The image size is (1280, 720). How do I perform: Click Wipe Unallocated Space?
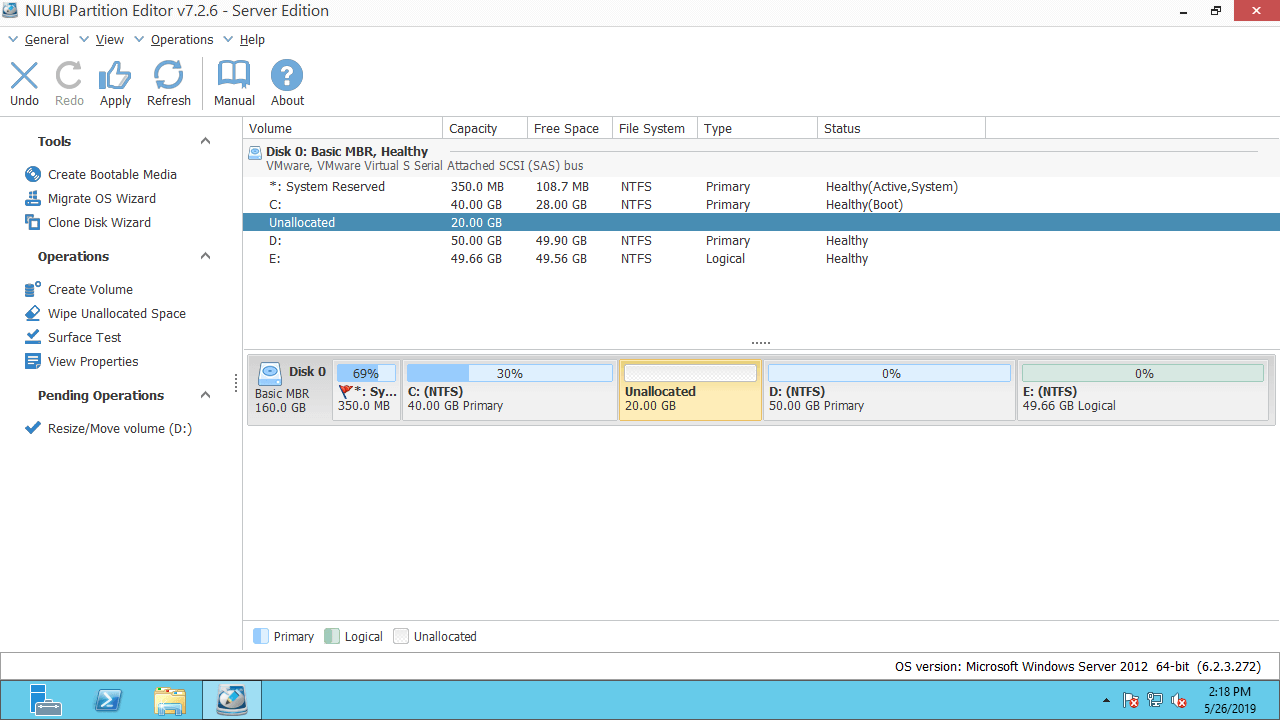point(116,313)
